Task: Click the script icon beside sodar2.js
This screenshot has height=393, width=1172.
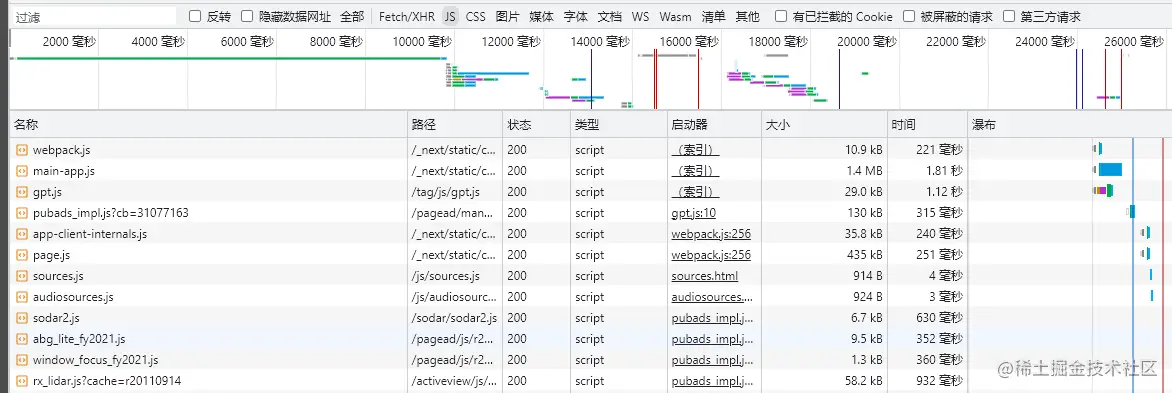Action: (x=22, y=318)
